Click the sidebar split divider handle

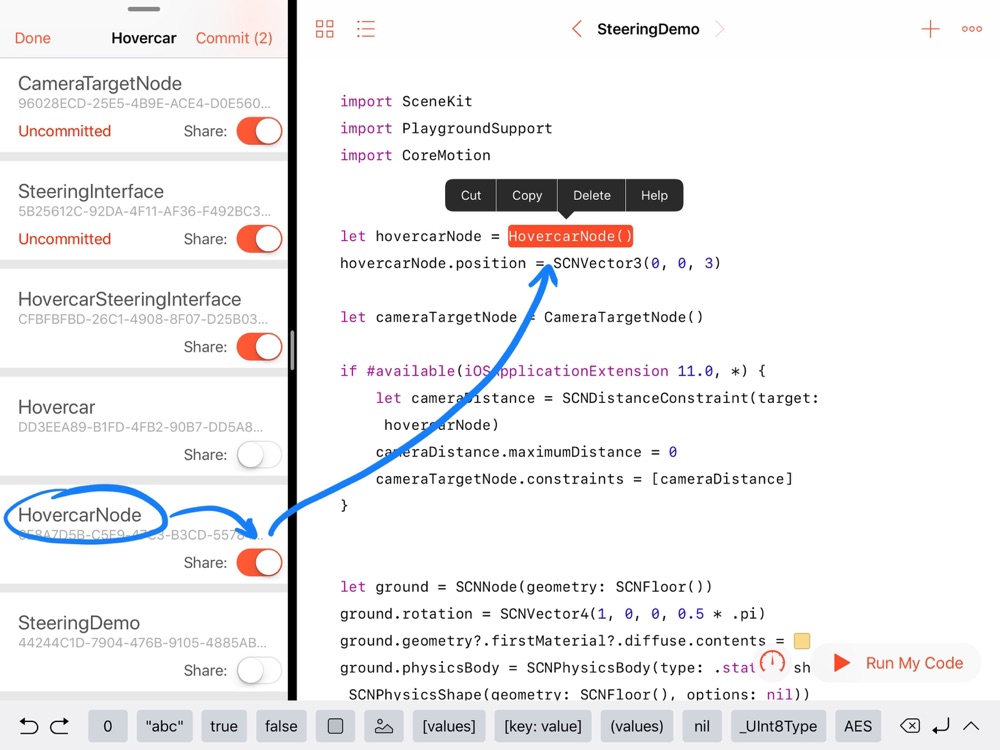pos(292,350)
